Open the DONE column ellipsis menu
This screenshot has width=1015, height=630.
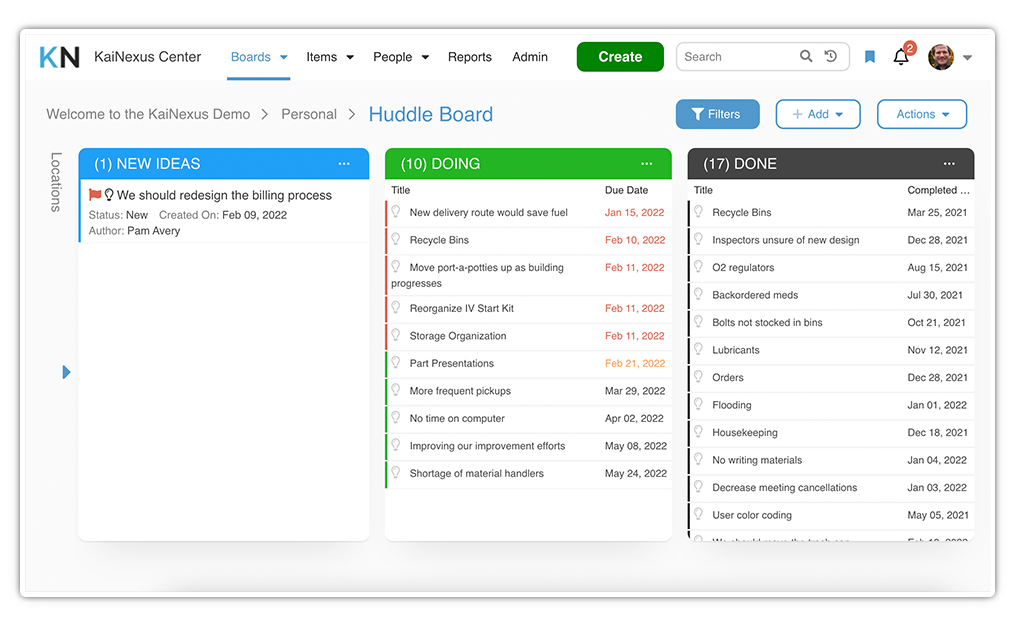click(949, 163)
